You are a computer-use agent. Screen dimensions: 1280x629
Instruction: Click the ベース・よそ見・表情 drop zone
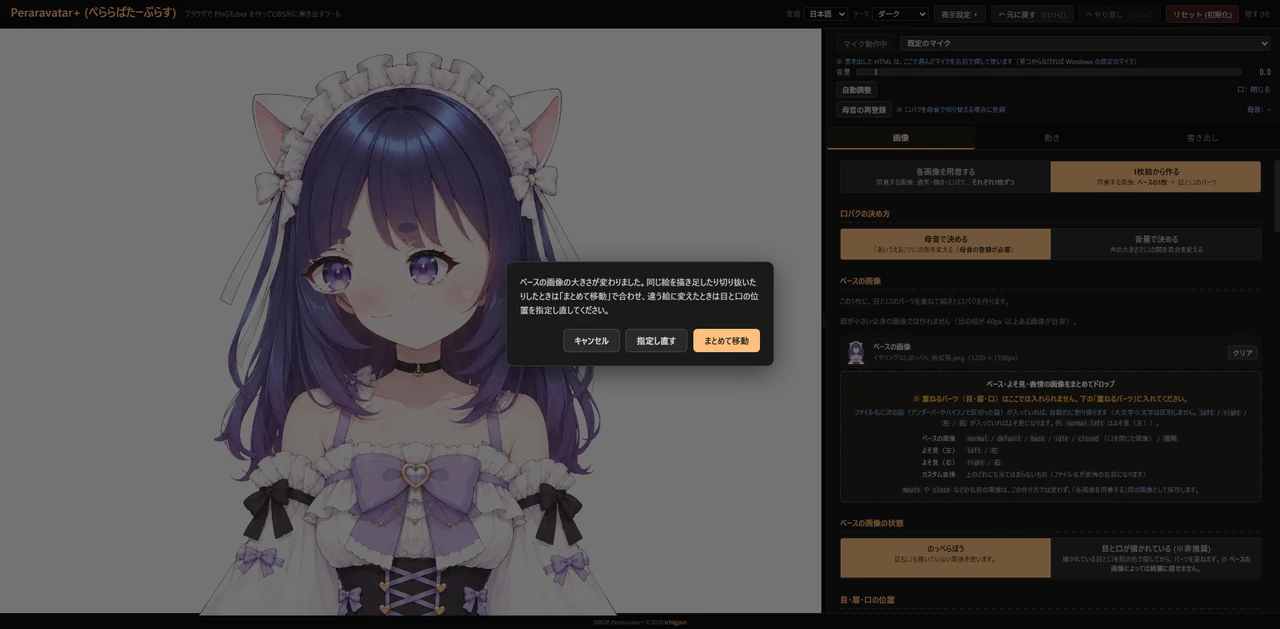tap(1050, 436)
